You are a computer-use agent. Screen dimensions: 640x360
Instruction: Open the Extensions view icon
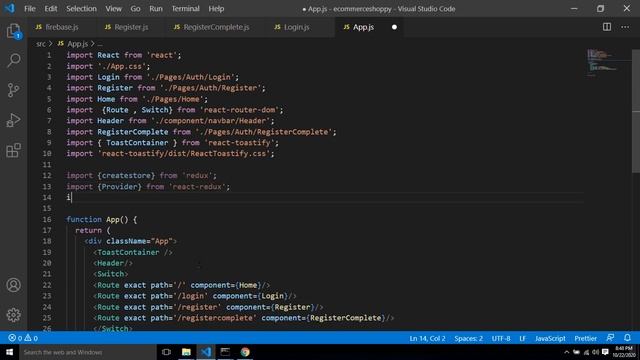tap(13, 150)
